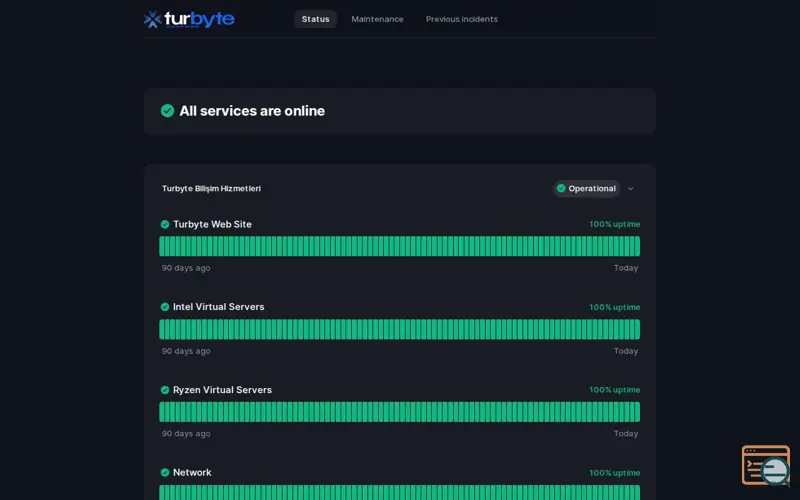The image size is (800, 500).
Task: Click 100% uptime for Intel Virtual Servers
Action: click(x=614, y=307)
